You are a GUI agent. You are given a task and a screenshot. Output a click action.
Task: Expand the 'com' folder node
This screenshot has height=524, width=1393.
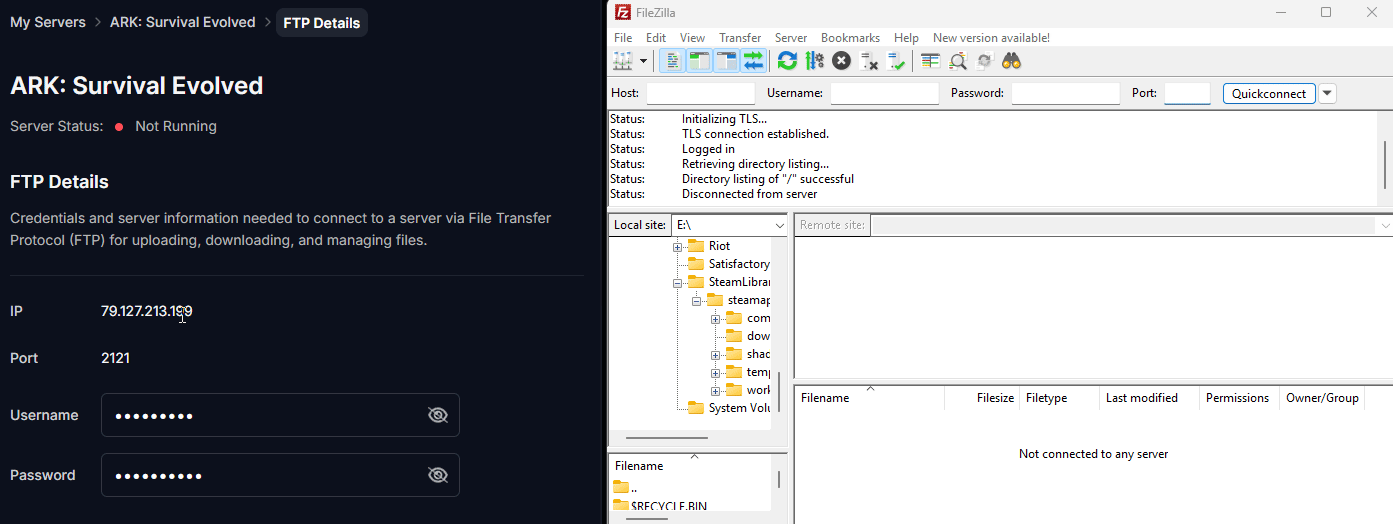coord(715,318)
